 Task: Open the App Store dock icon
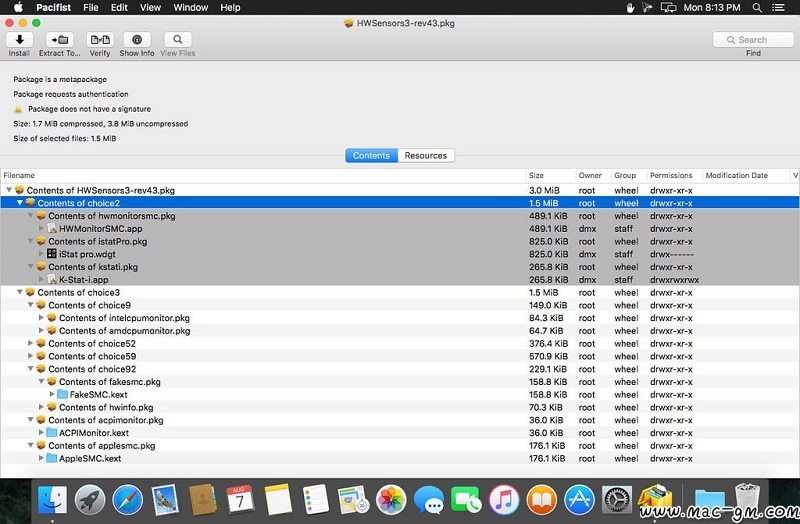pos(580,499)
